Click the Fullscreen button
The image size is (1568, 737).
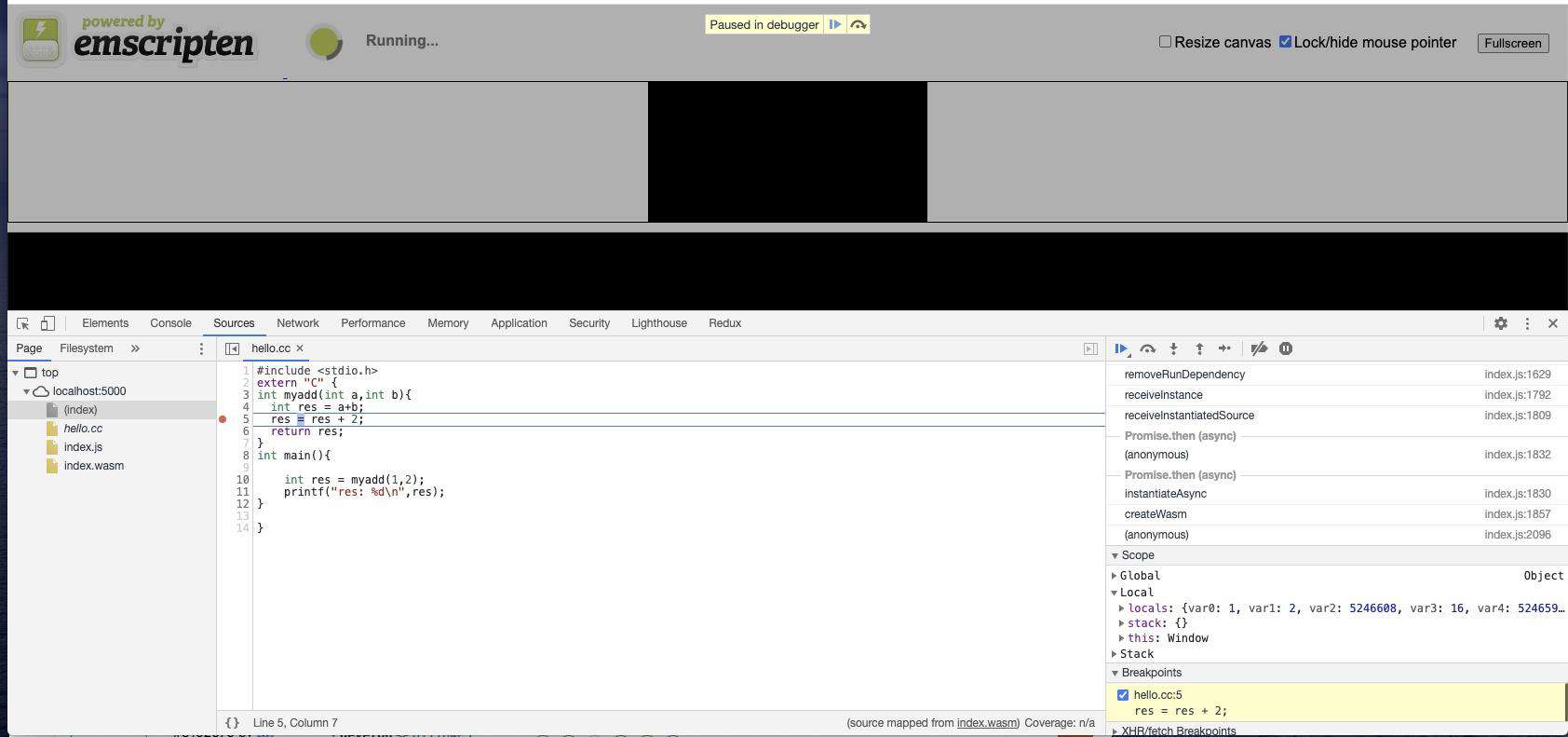pos(1513,43)
